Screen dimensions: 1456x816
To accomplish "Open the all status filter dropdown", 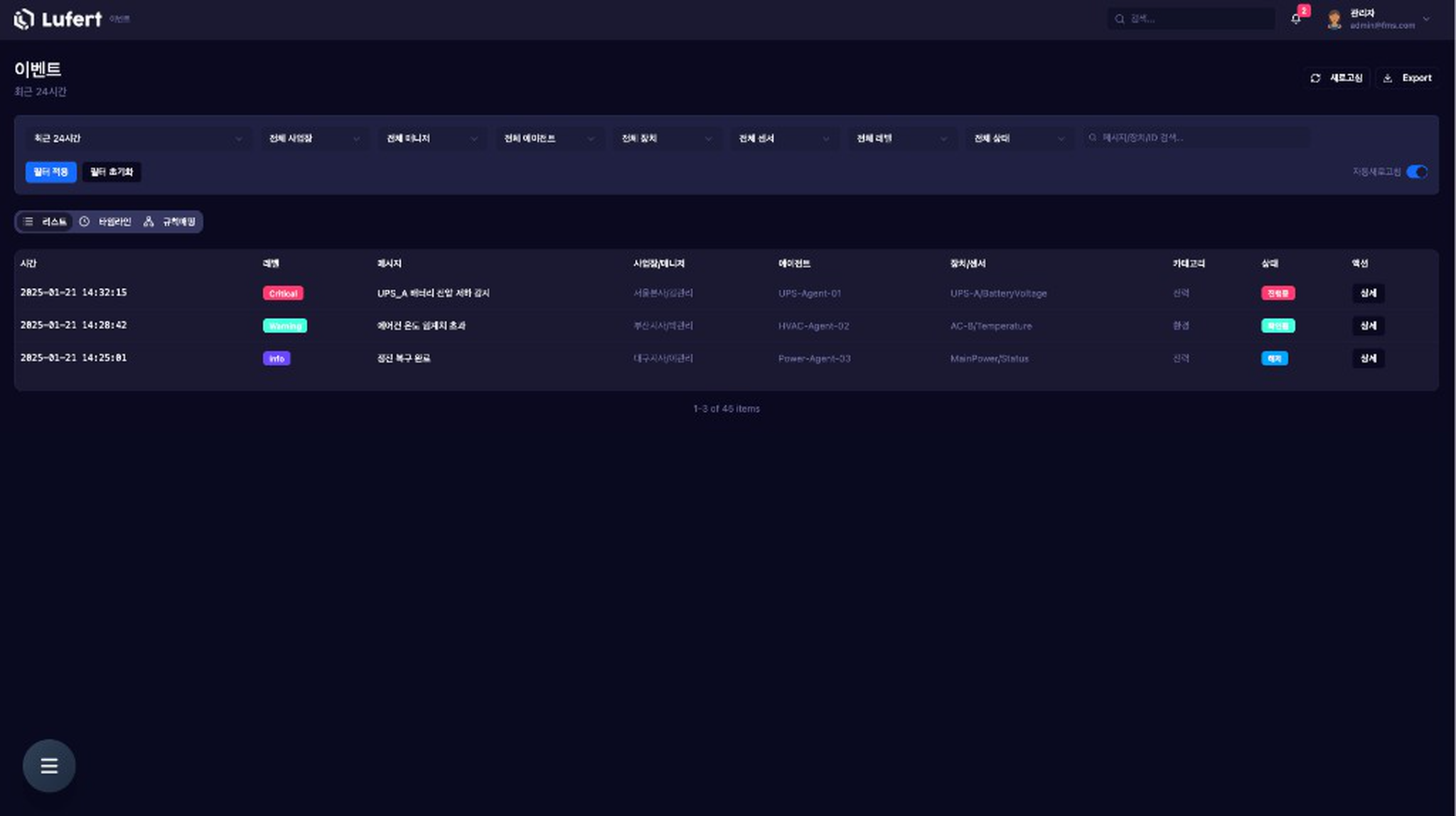I will pyautogui.click(x=1019, y=139).
